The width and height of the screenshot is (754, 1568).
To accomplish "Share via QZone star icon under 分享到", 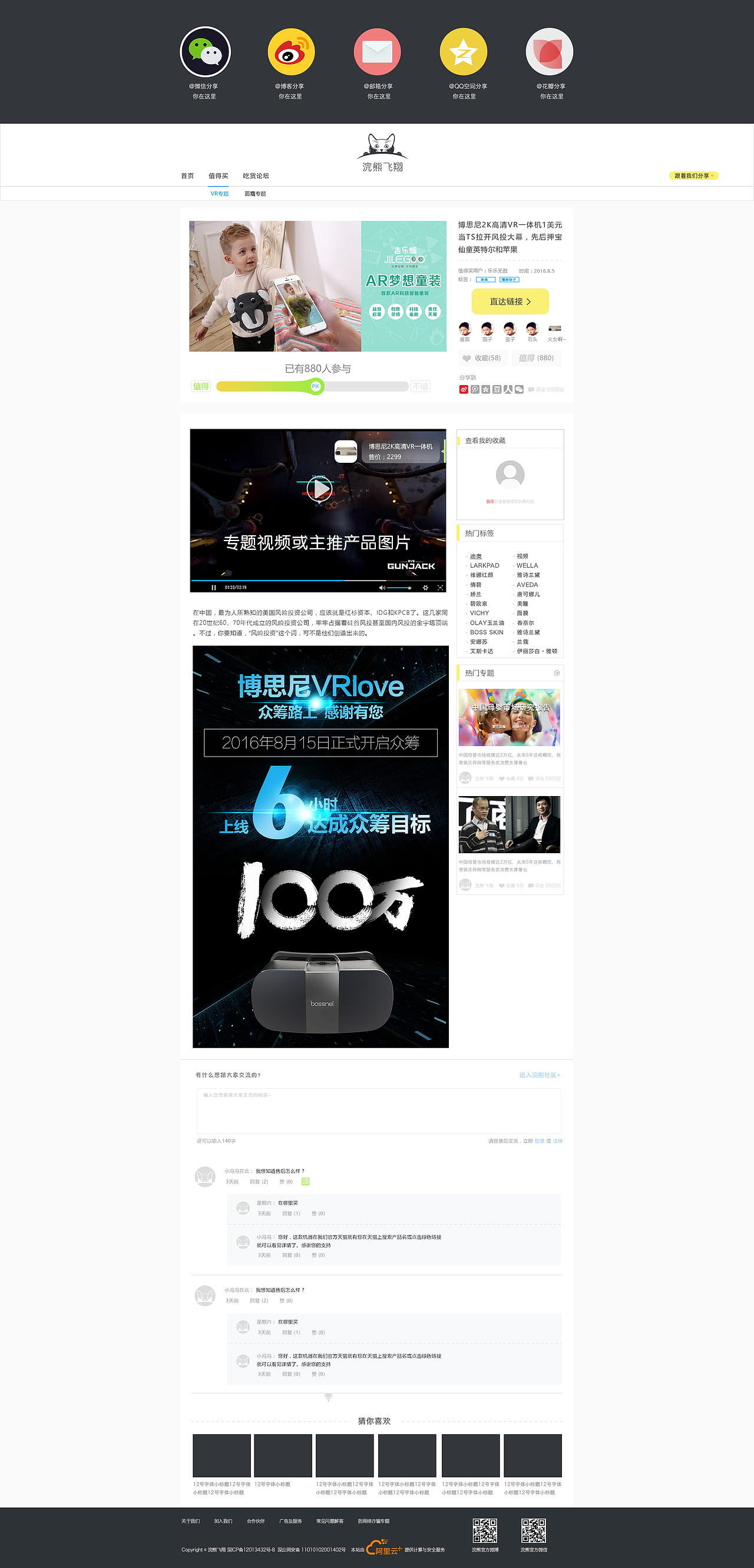I will pyautogui.click(x=485, y=390).
